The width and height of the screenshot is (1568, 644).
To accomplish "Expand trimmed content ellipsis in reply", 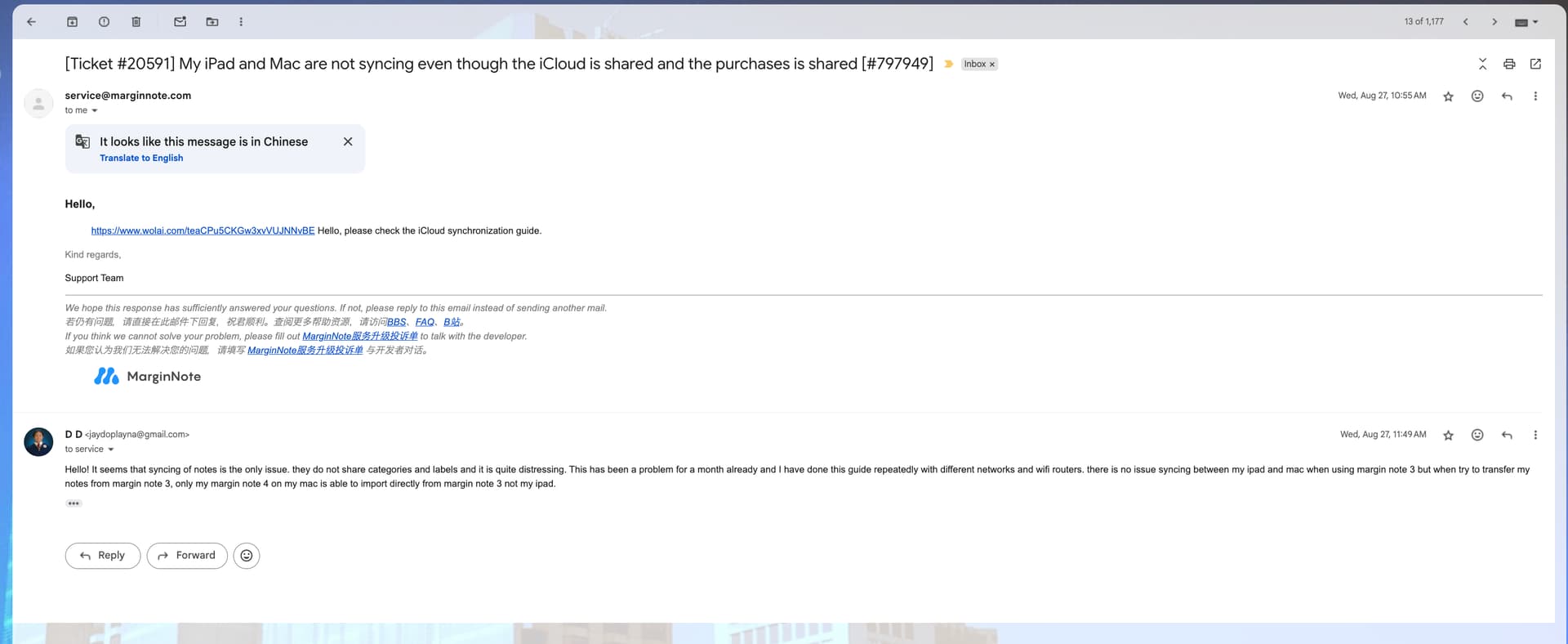I will (73, 503).
